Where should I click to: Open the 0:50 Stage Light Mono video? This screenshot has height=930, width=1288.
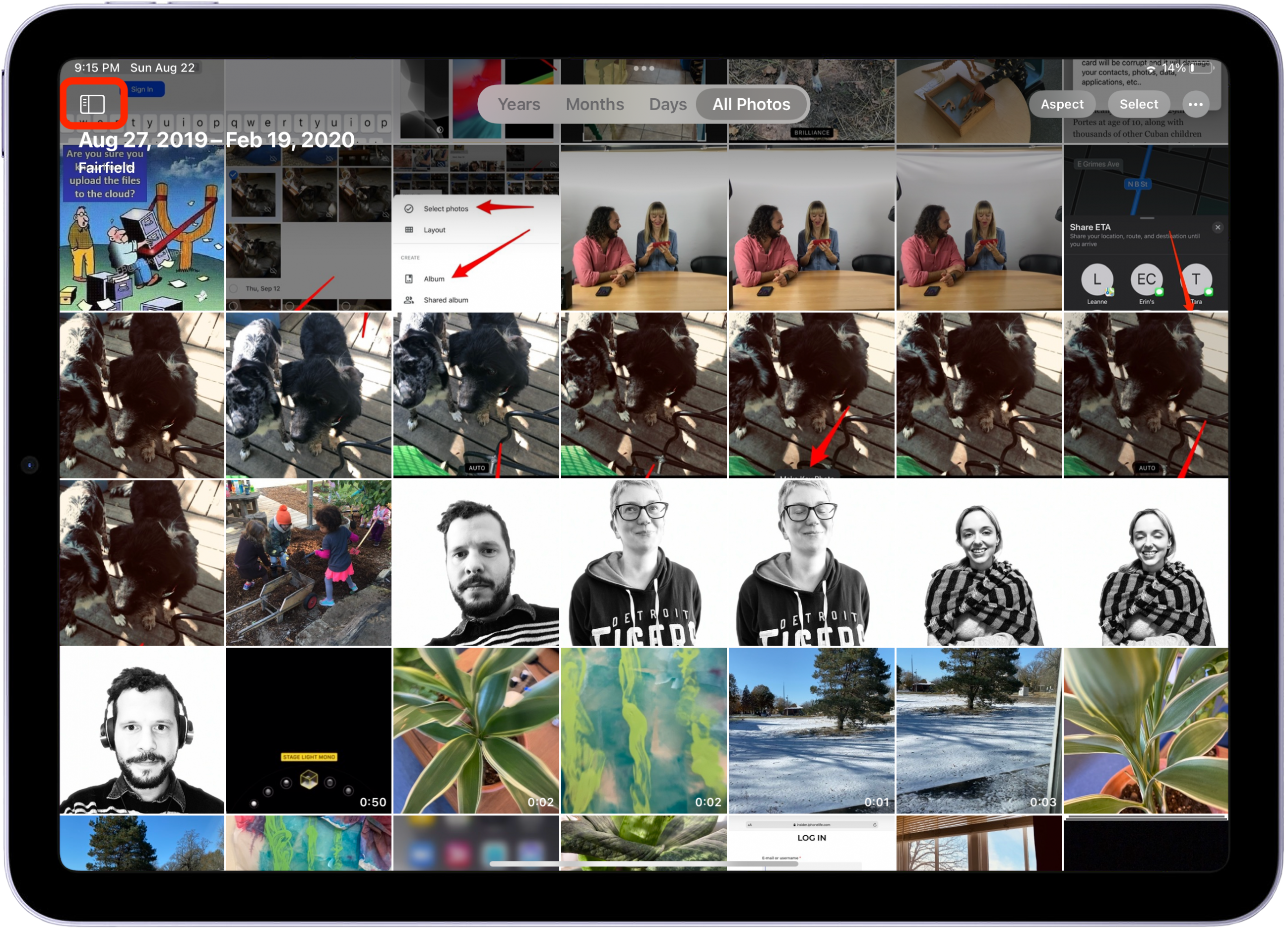tap(309, 730)
